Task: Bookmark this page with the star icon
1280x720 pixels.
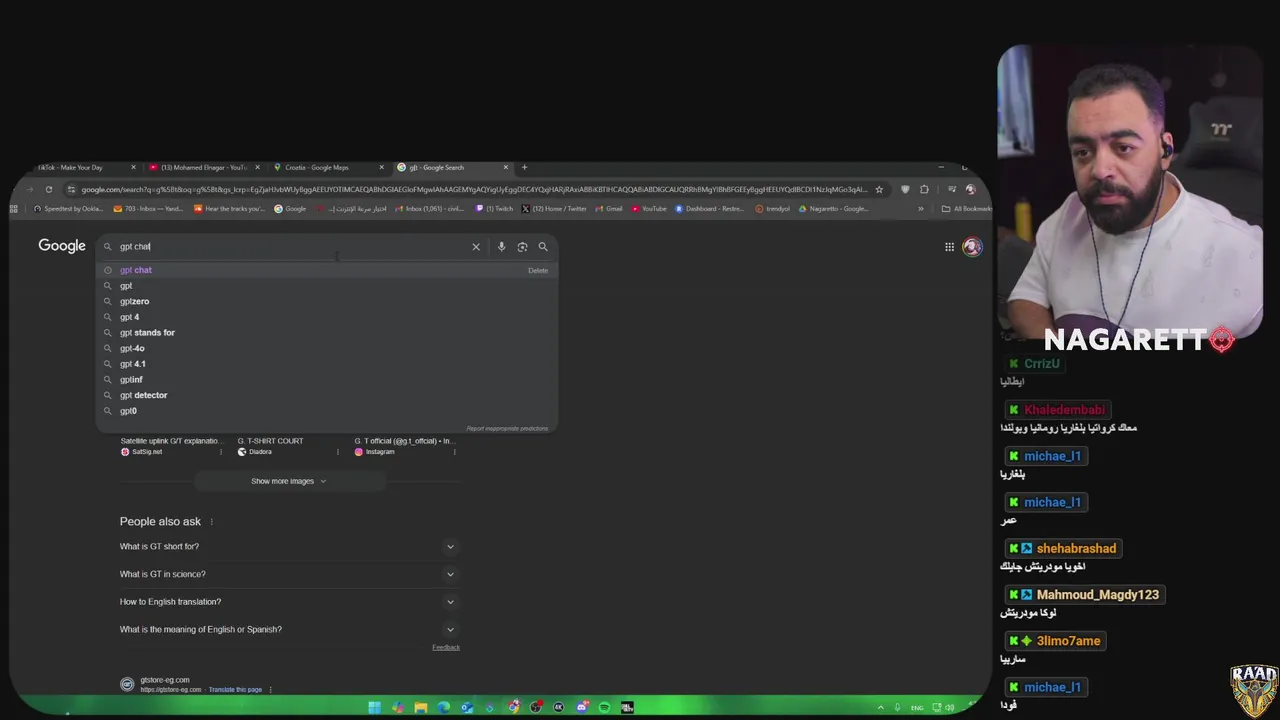Action: (x=879, y=189)
